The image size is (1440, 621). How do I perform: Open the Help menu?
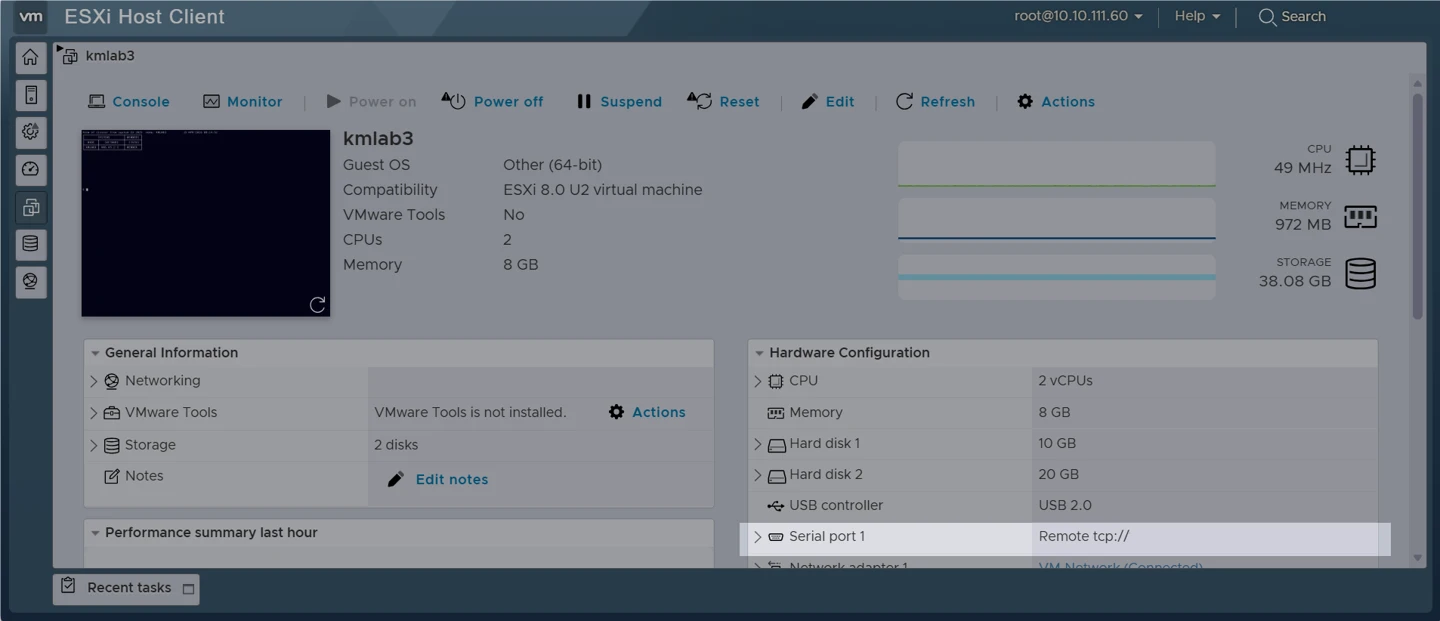[1197, 16]
